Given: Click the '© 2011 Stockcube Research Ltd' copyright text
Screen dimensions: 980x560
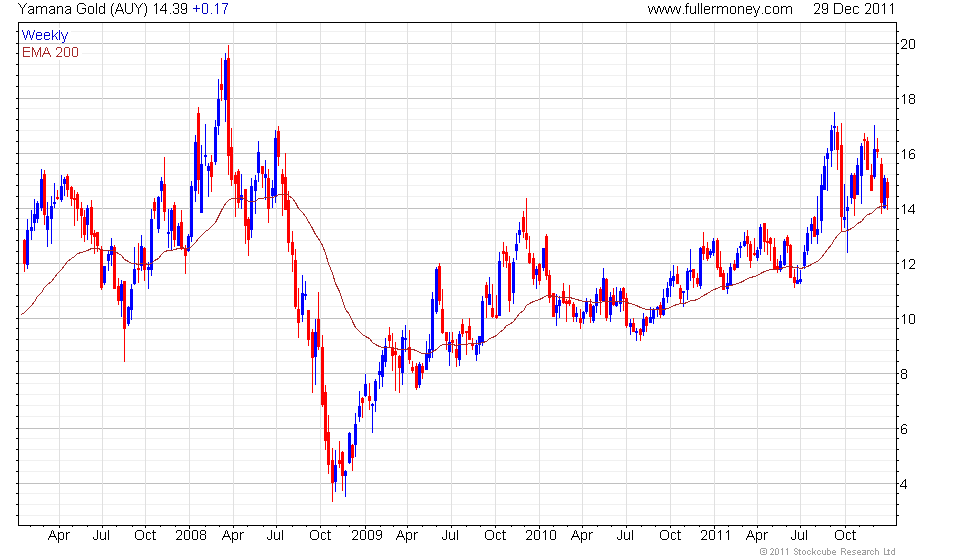Looking at the screenshot, I should click(x=827, y=551).
